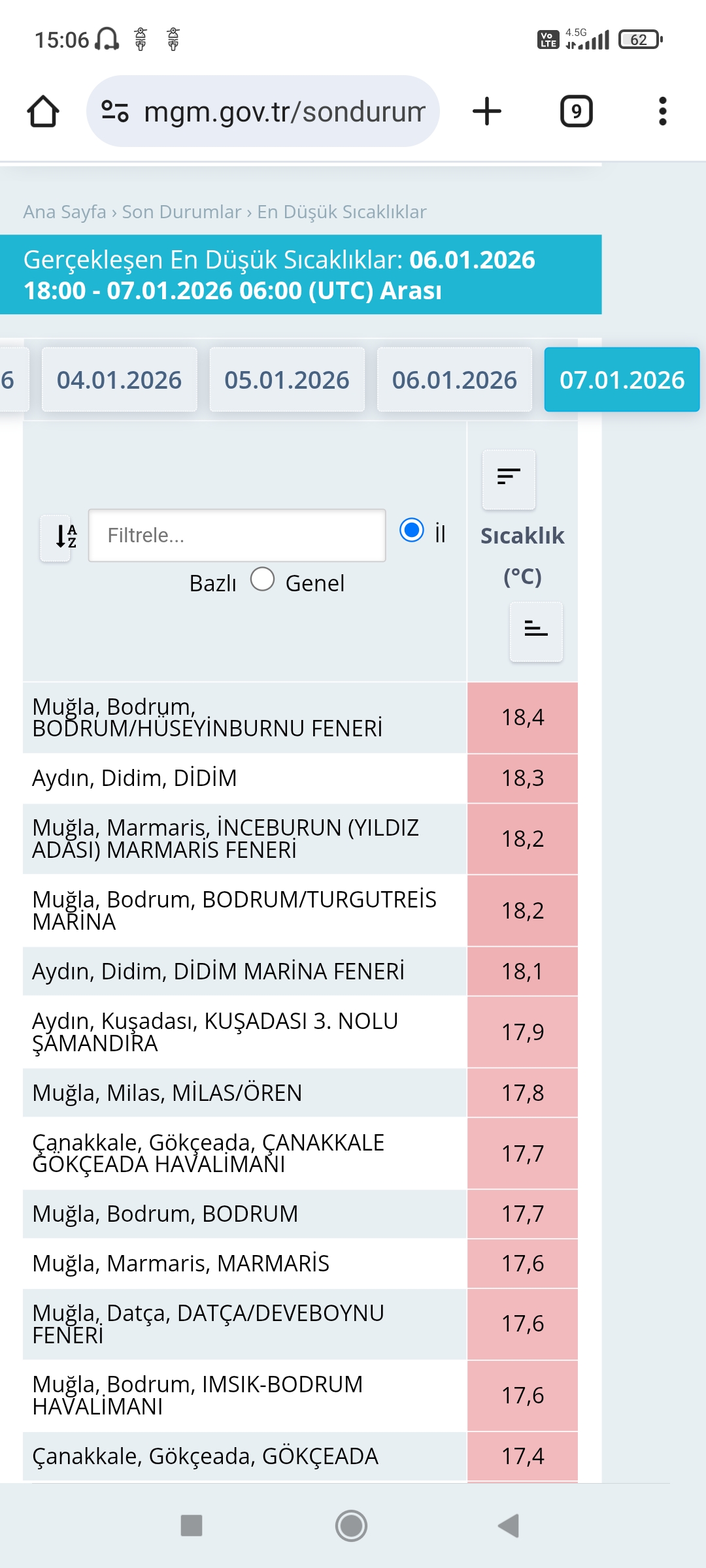Select the 07.01.2026 date tab
Screen dimensions: 706x1568
[x=622, y=380]
